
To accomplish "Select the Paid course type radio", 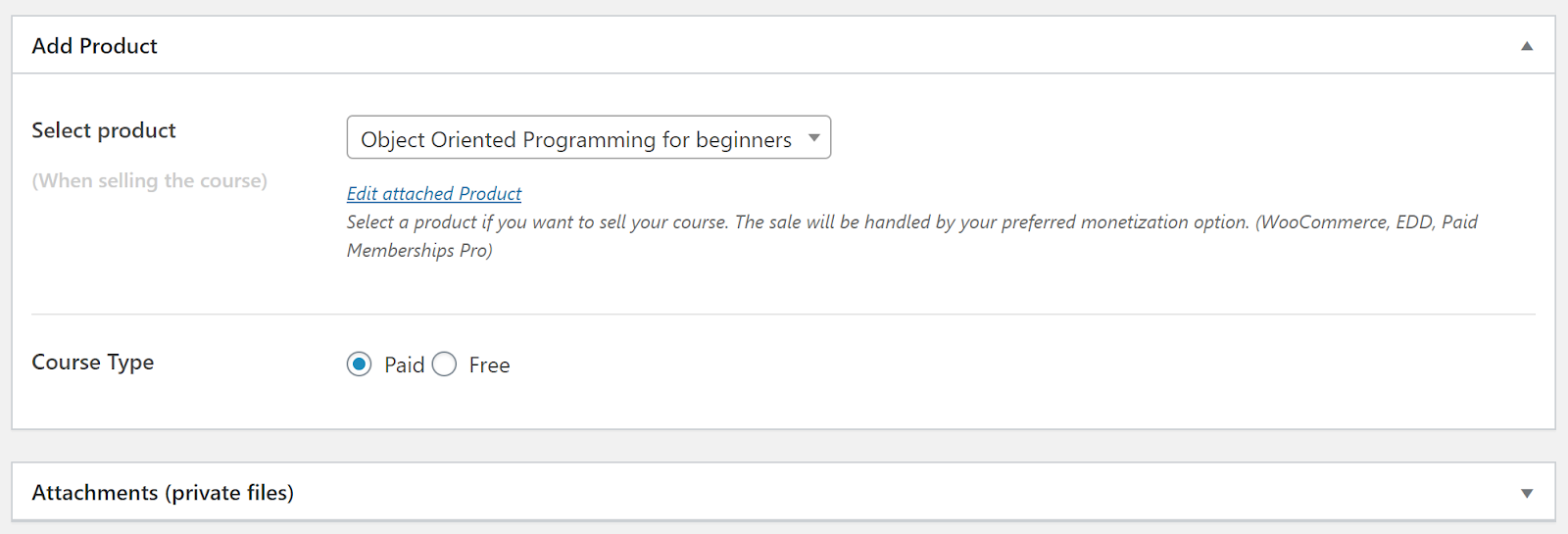I will pos(360,364).
